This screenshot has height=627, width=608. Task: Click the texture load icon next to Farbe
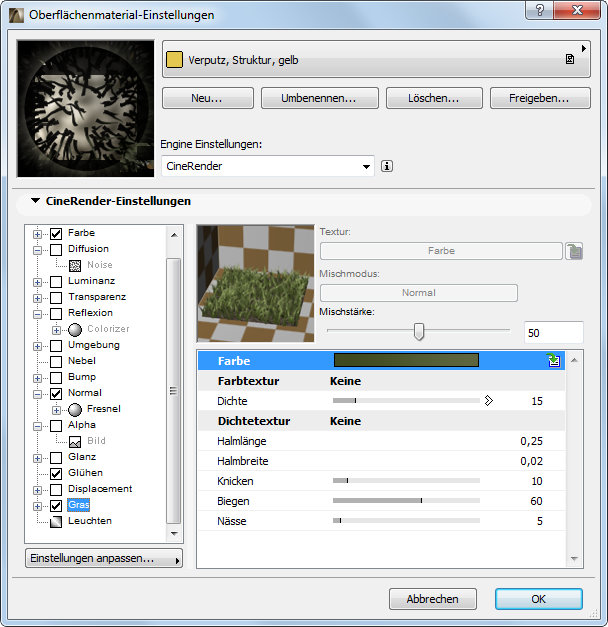[x=574, y=251]
